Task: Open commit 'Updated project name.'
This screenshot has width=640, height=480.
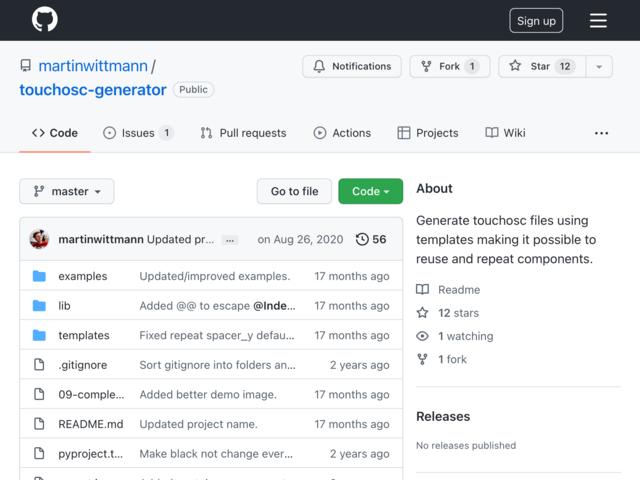Action: (198, 424)
